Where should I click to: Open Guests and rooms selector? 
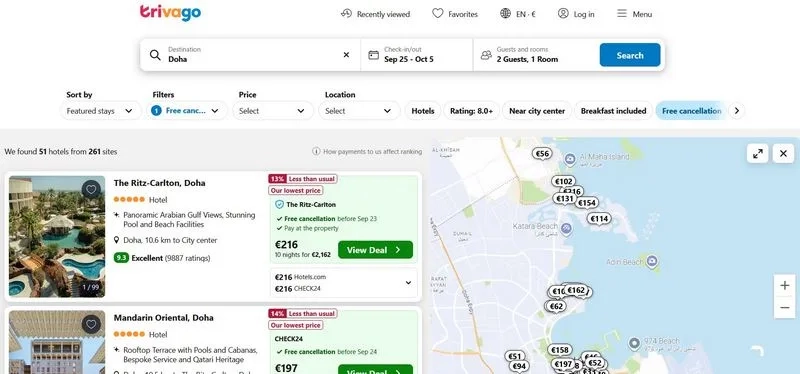point(536,55)
